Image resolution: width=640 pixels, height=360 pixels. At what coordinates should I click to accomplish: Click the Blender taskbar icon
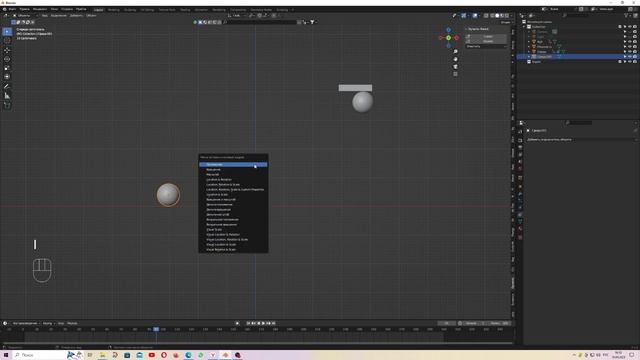[x=225, y=355]
